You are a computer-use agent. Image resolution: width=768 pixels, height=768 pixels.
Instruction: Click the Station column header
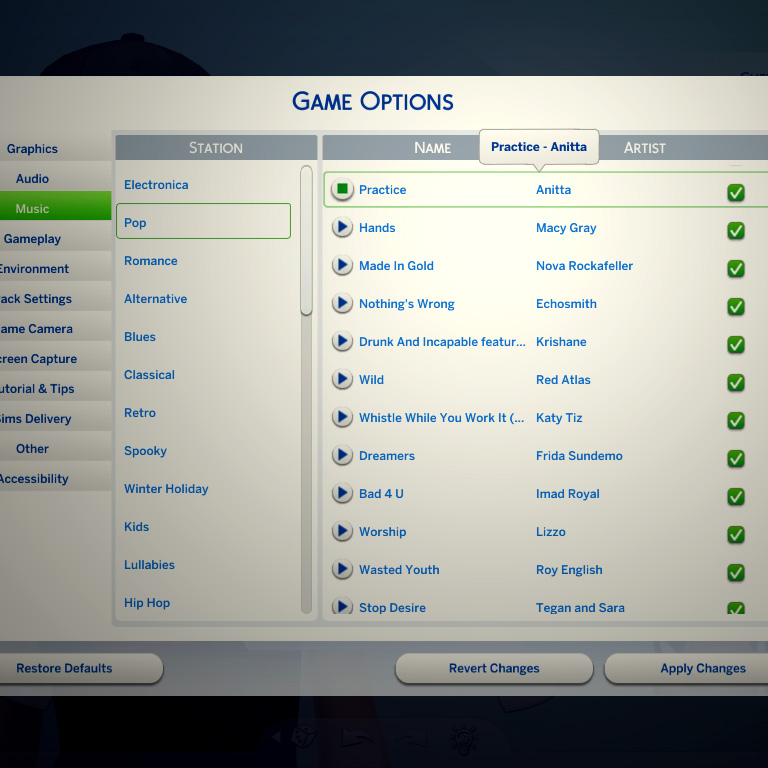click(x=216, y=147)
